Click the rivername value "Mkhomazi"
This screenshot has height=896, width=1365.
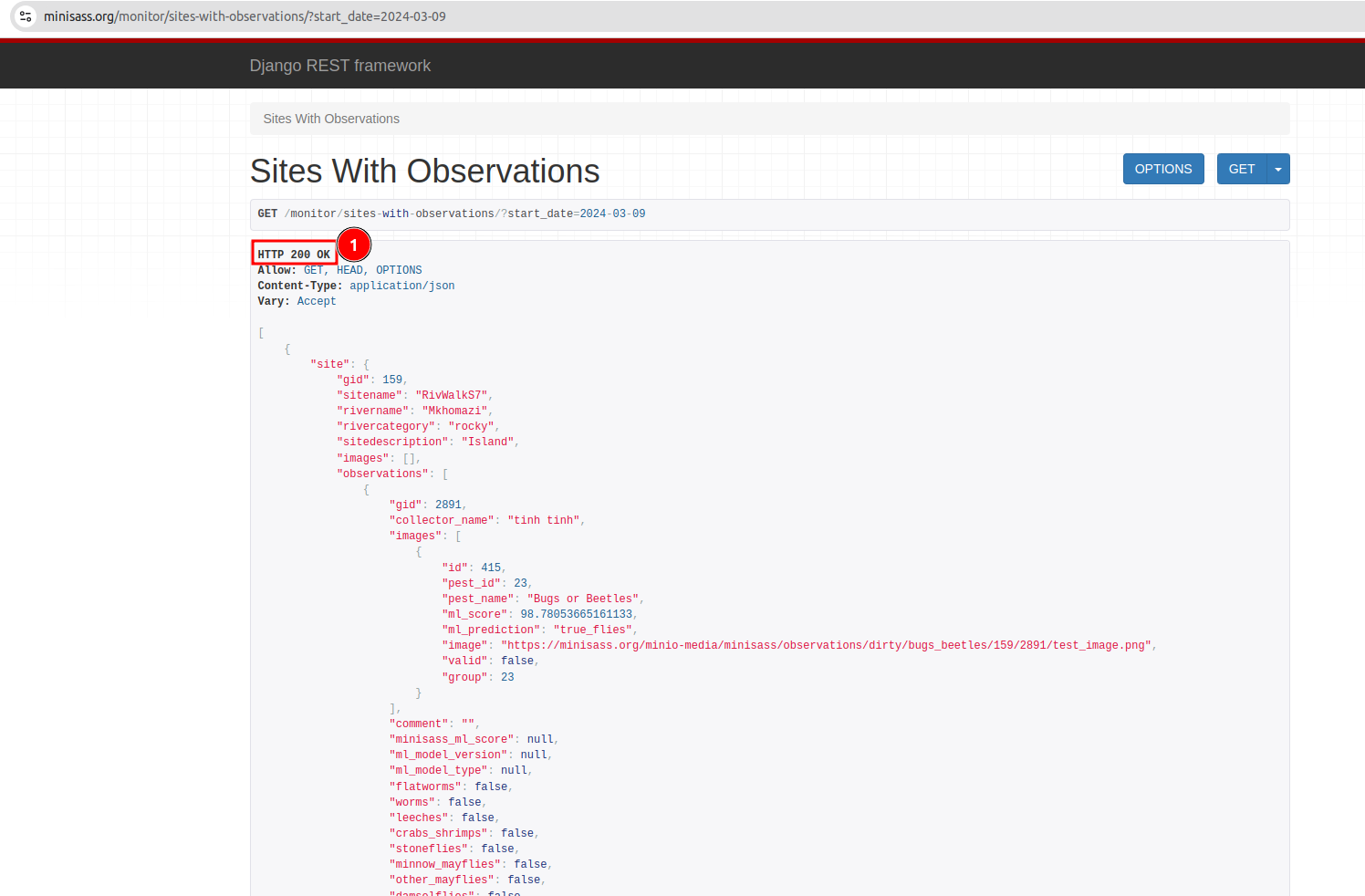coord(455,411)
